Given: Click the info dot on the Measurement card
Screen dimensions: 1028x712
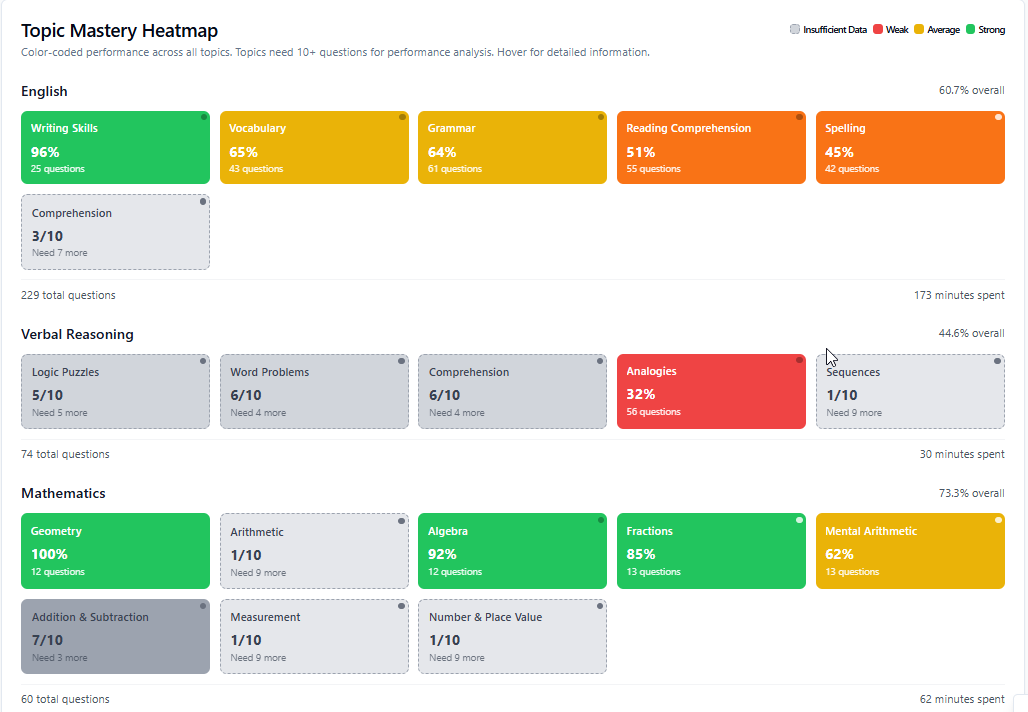Looking at the screenshot, I should pyautogui.click(x=401, y=606).
